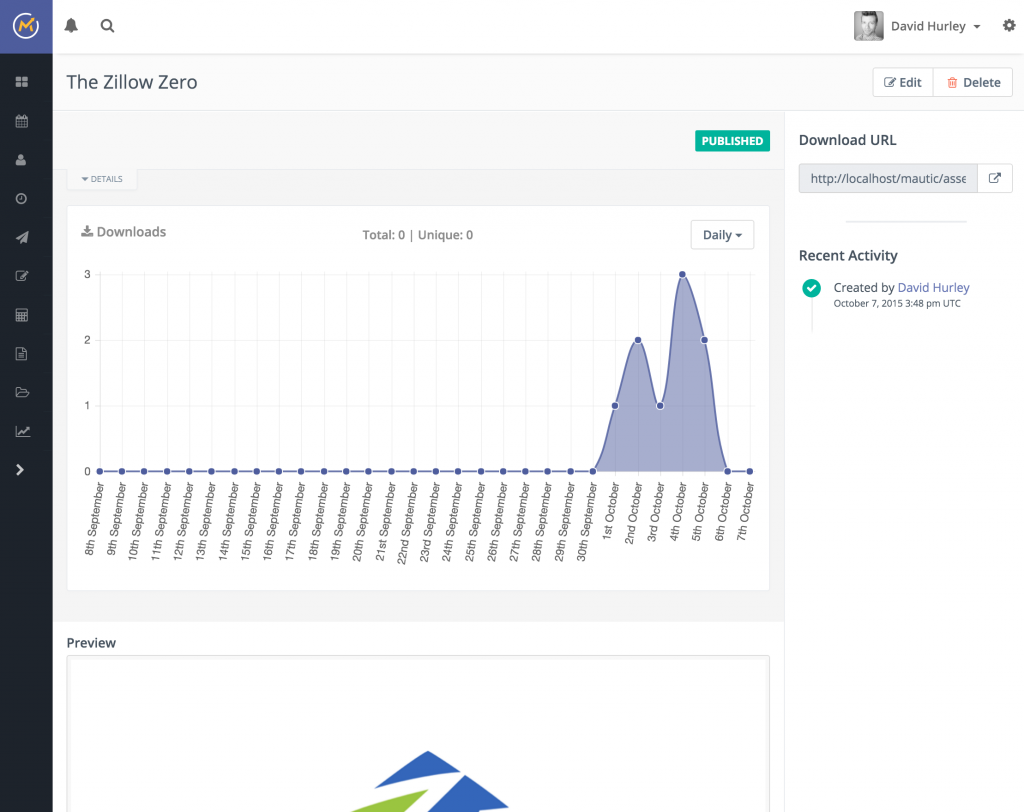Screen dimensions: 1024x812
Task: Click the 5th October data point
Action: (704, 340)
